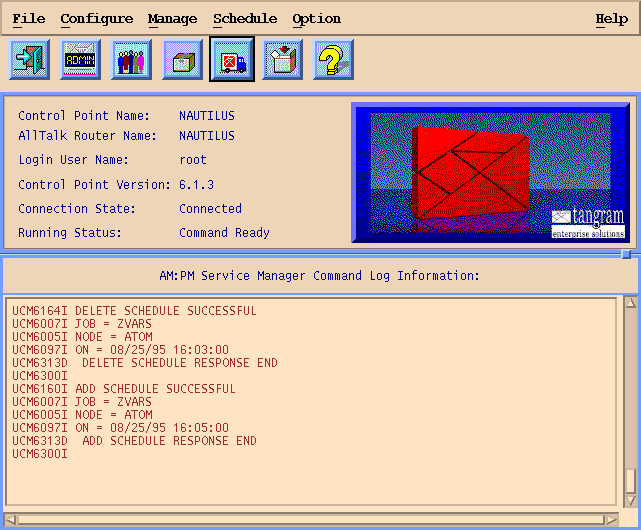Viewport: 641px width, 530px height.
Task: Open the Manage menu
Action: (x=172, y=19)
